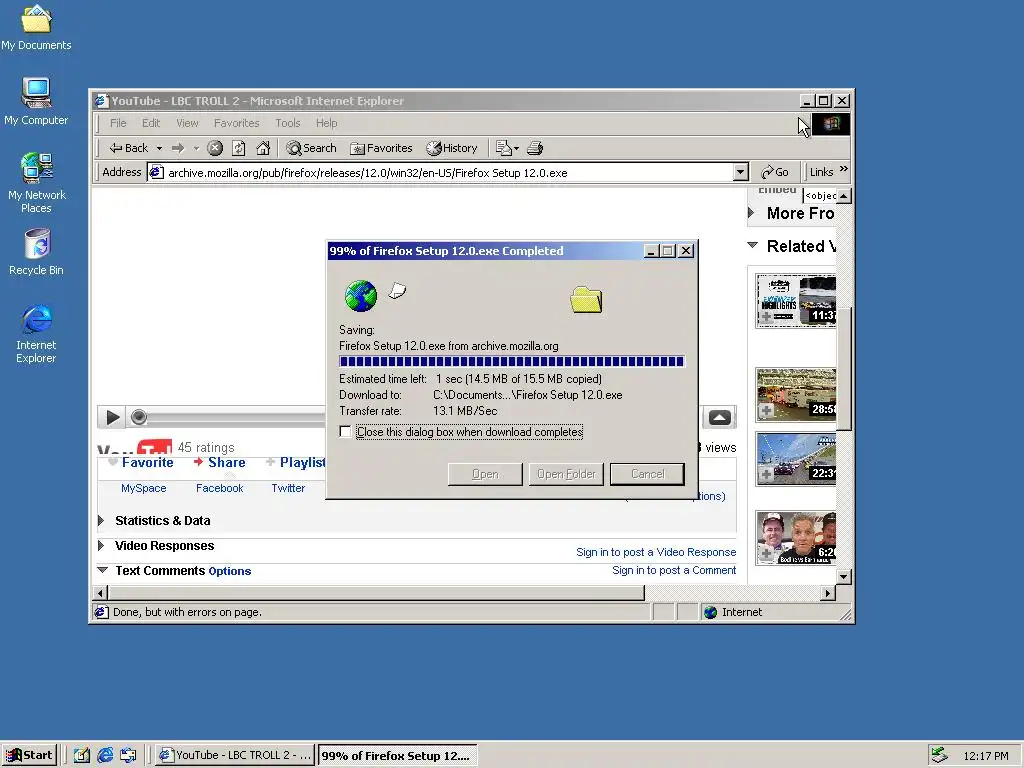Click Sign in to post a Comment
Screen dimensions: 1024x768
(x=674, y=570)
